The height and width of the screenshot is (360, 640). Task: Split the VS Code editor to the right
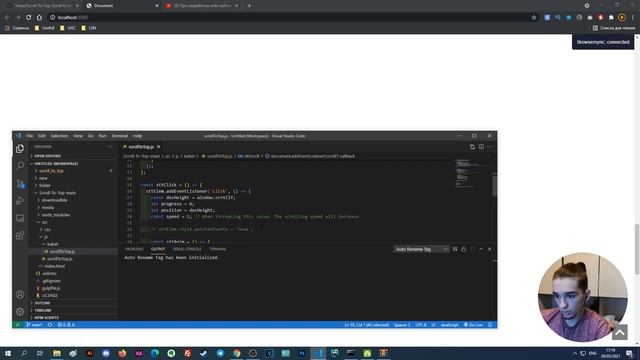481,147
